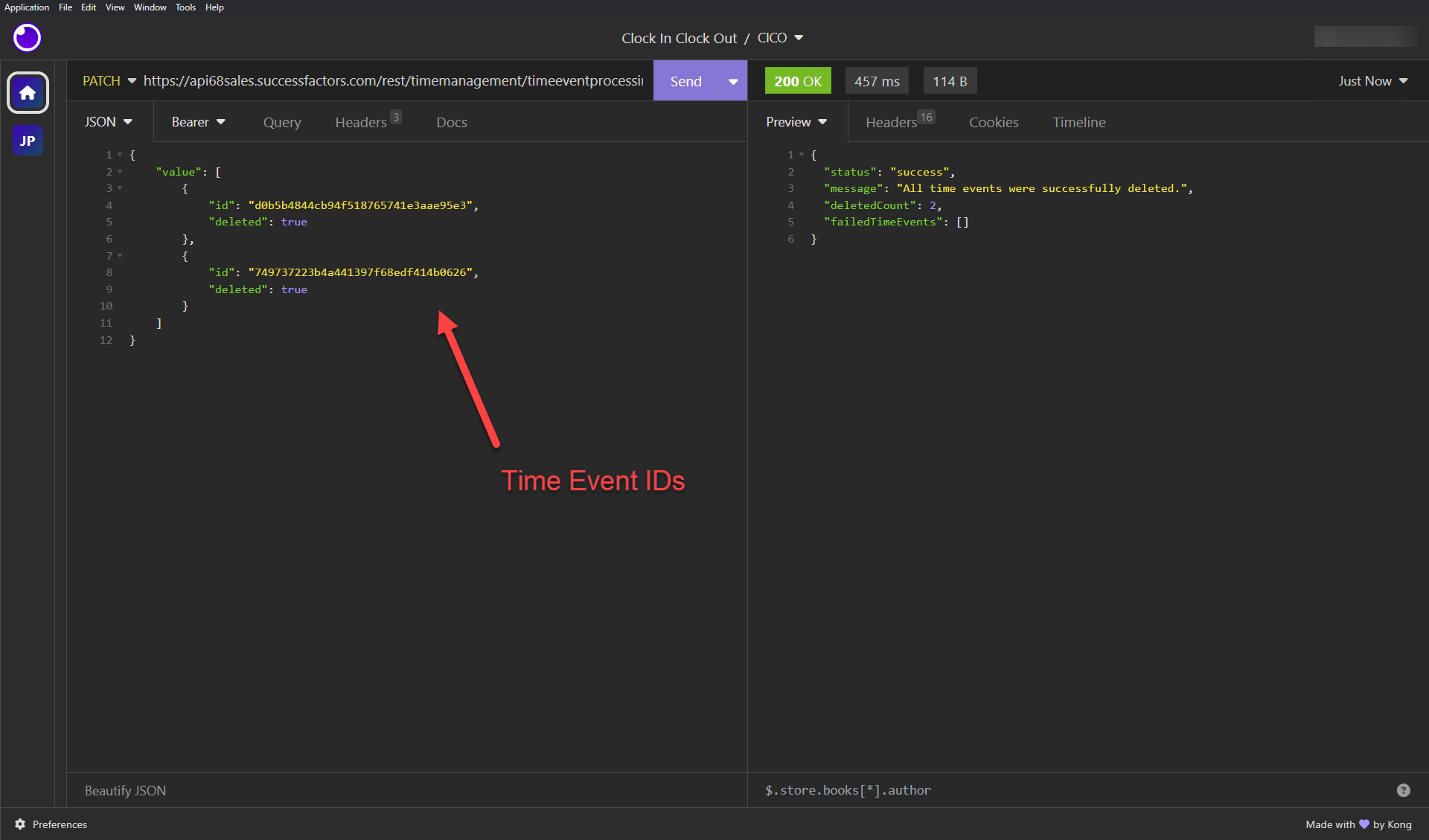Click the Clock In Clock Out breadcrumb

pos(679,38)
